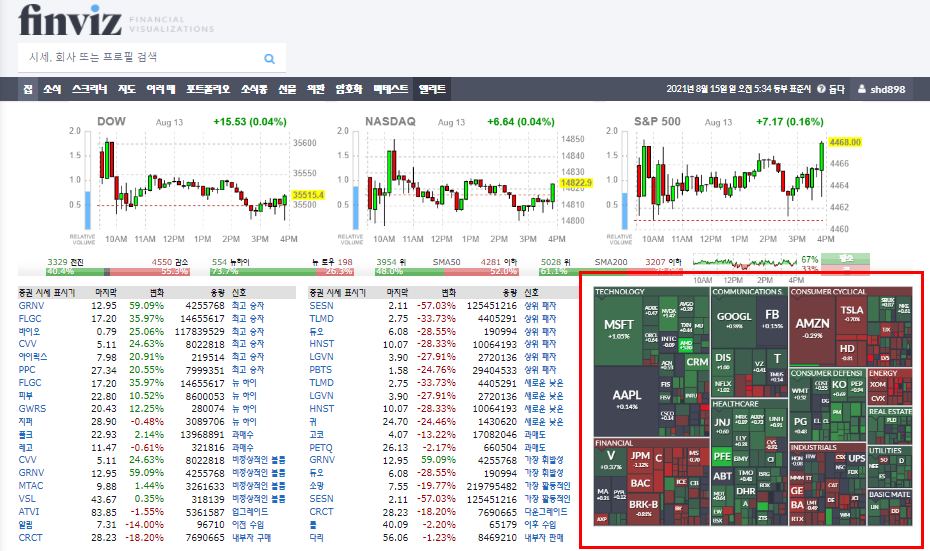Click the JNJ tile in heatmap

coord(722,425)
